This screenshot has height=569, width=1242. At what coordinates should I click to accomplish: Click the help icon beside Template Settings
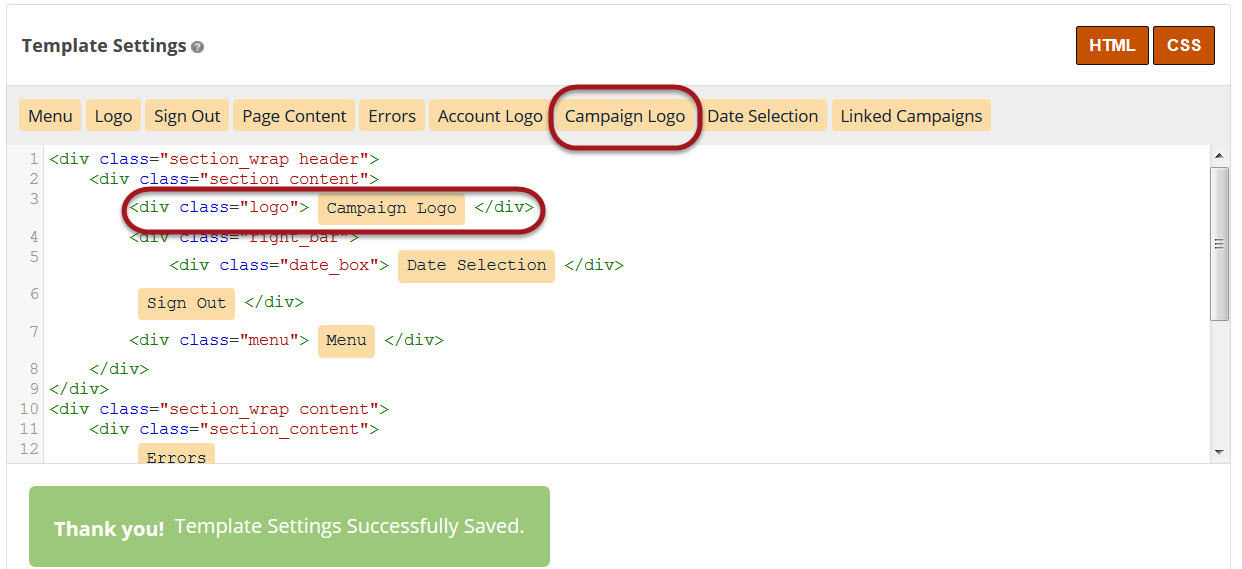click(x=198, y=47)
